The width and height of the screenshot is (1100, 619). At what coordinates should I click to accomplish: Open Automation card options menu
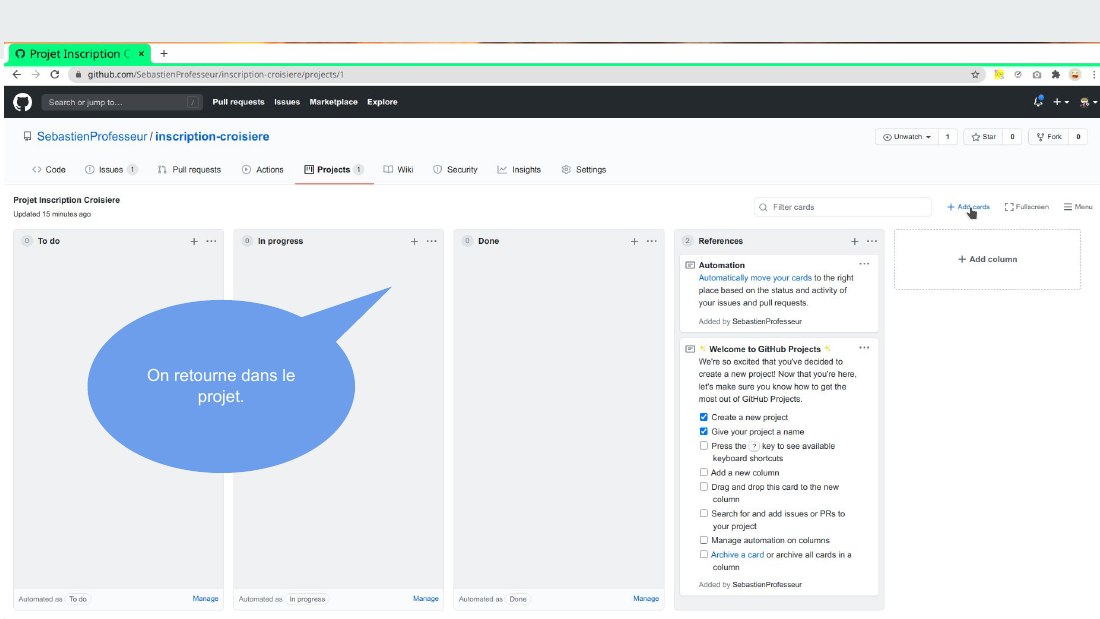[864, 265]
